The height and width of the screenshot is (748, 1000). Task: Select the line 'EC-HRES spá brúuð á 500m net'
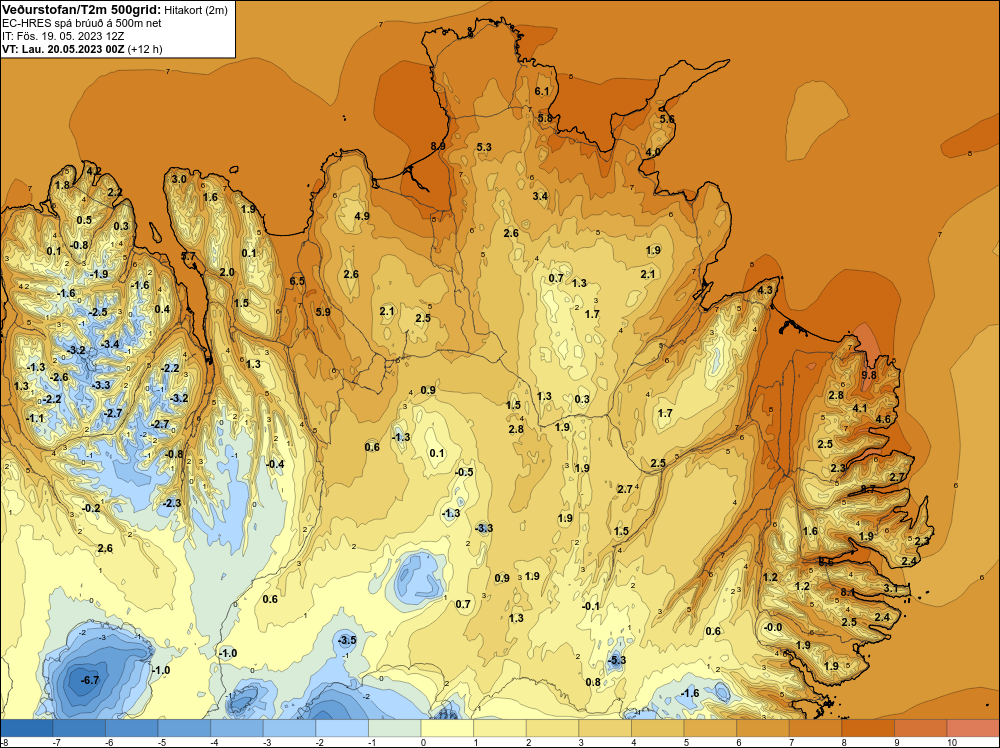82,23
